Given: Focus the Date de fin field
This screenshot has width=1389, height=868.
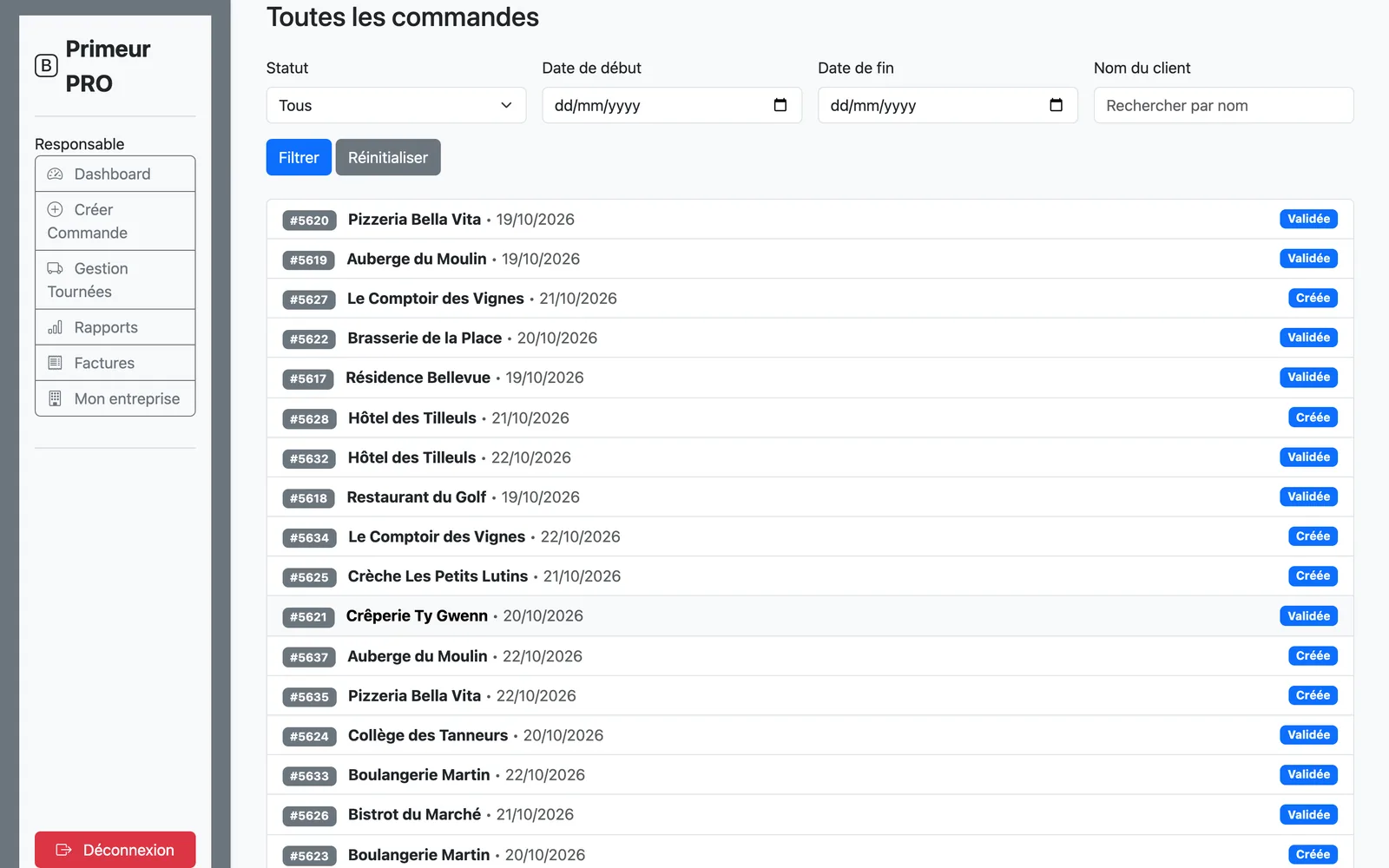Looking at the screenshot, I should click(948, 105).
